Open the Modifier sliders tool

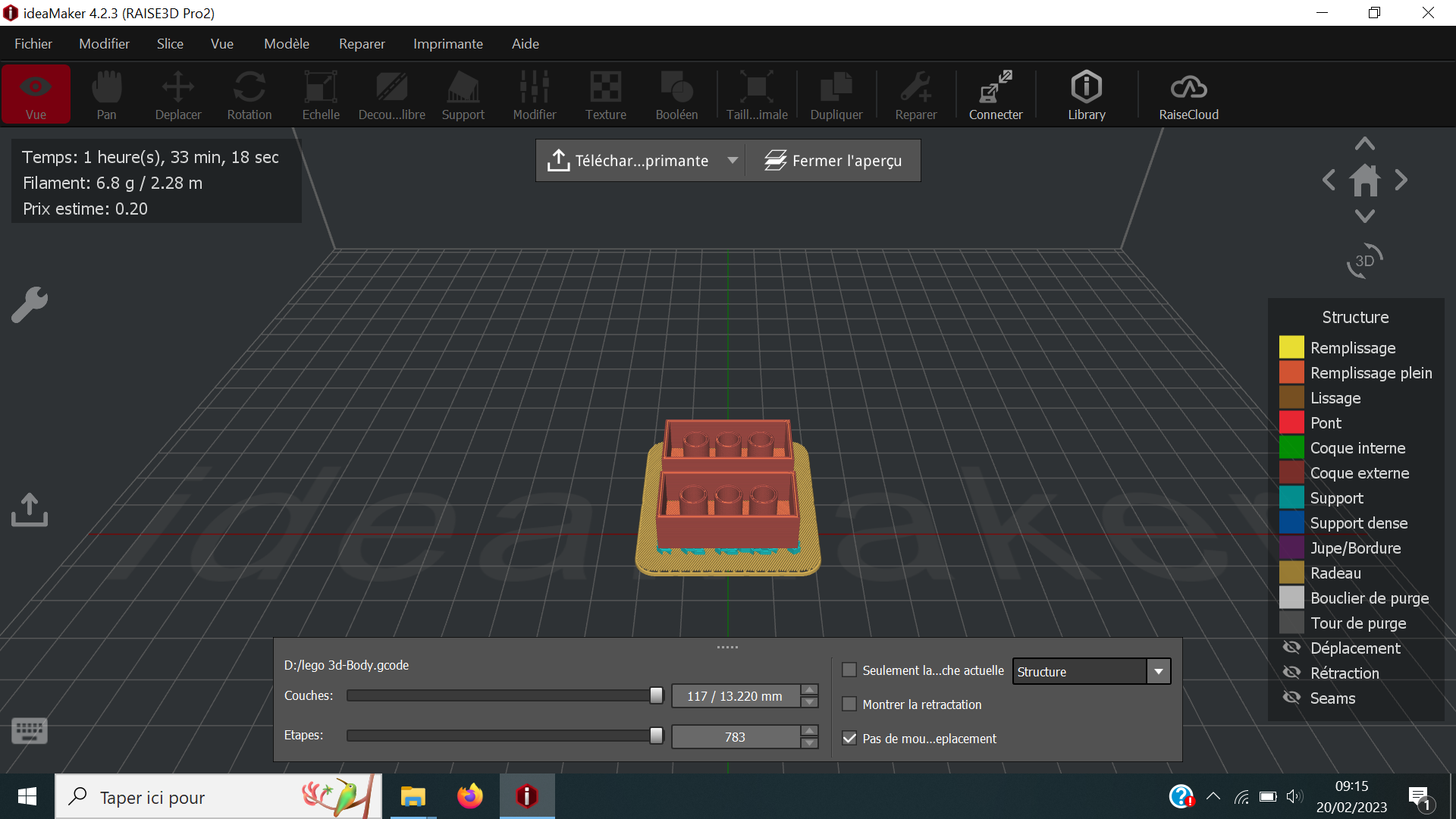(535, 95)
